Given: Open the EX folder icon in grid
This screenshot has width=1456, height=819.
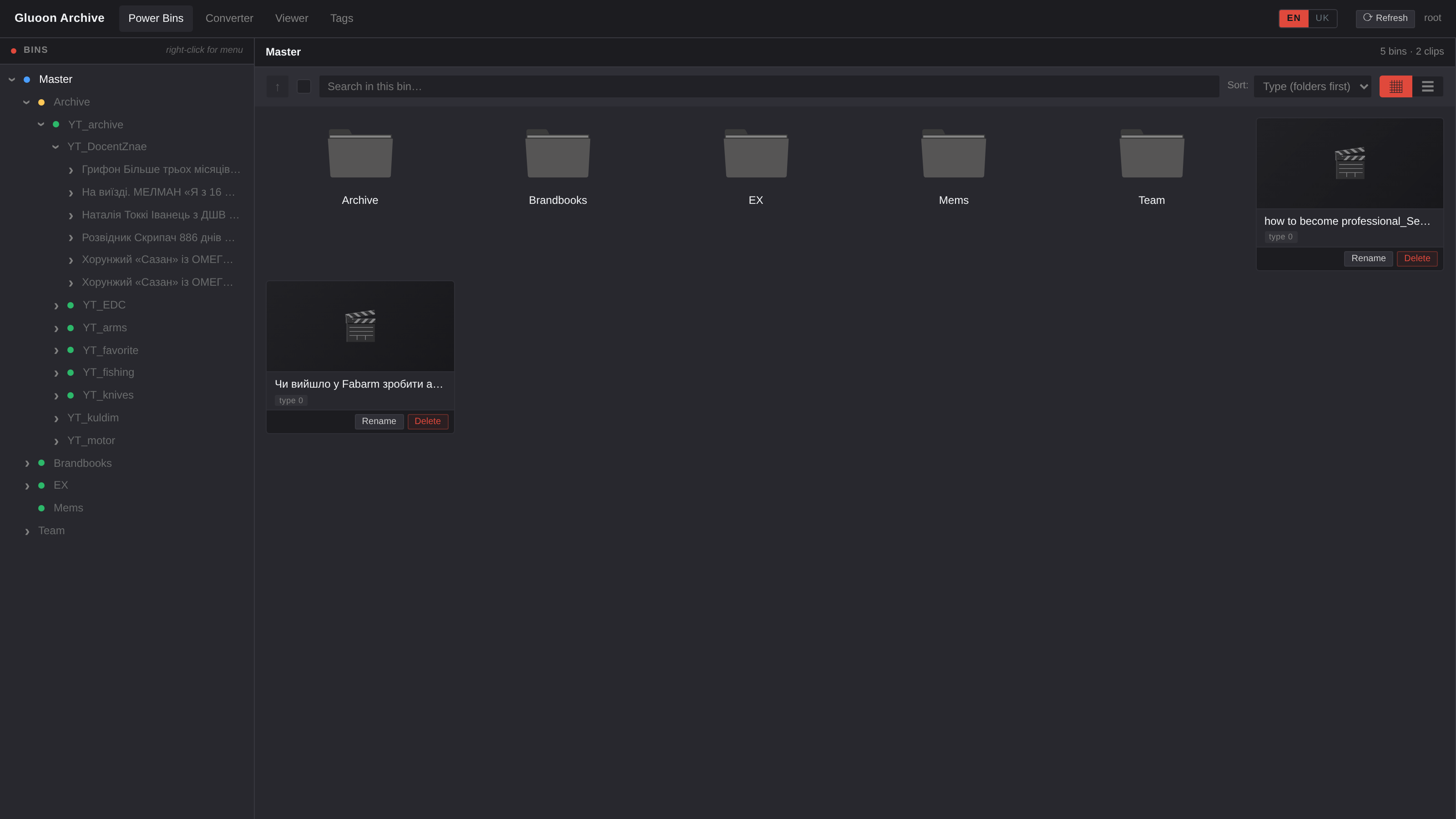Looking at the screenshot, I should click(x=756, y=153).
